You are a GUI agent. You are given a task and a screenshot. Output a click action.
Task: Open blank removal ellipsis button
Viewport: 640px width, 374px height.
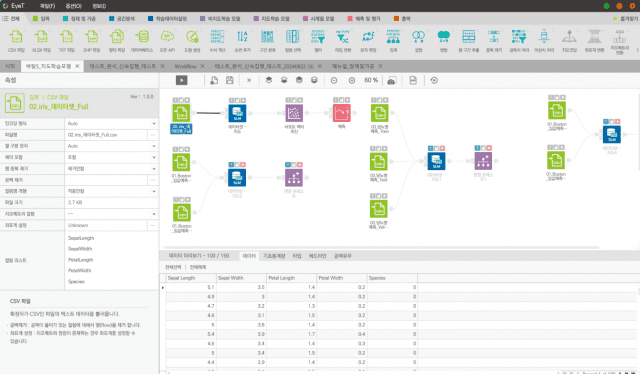click(153, 180)
